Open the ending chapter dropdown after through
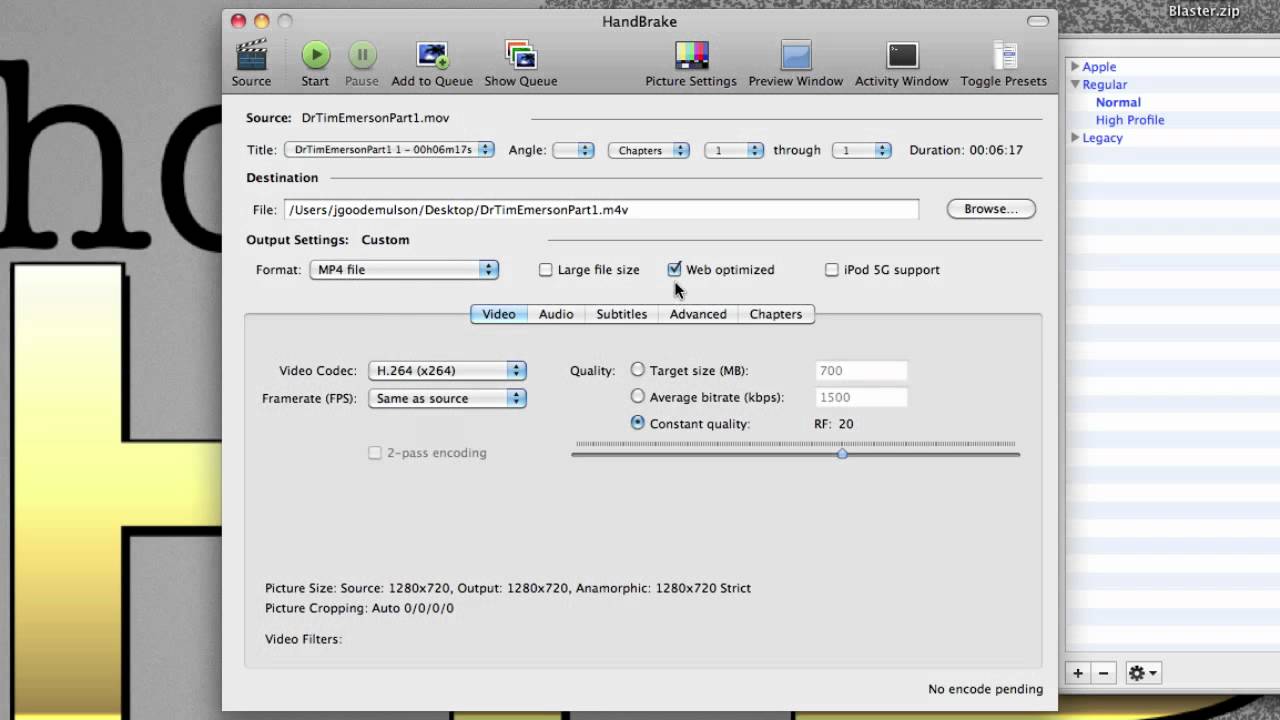Viewport: 1280px width, 720px height. [862, 150]
